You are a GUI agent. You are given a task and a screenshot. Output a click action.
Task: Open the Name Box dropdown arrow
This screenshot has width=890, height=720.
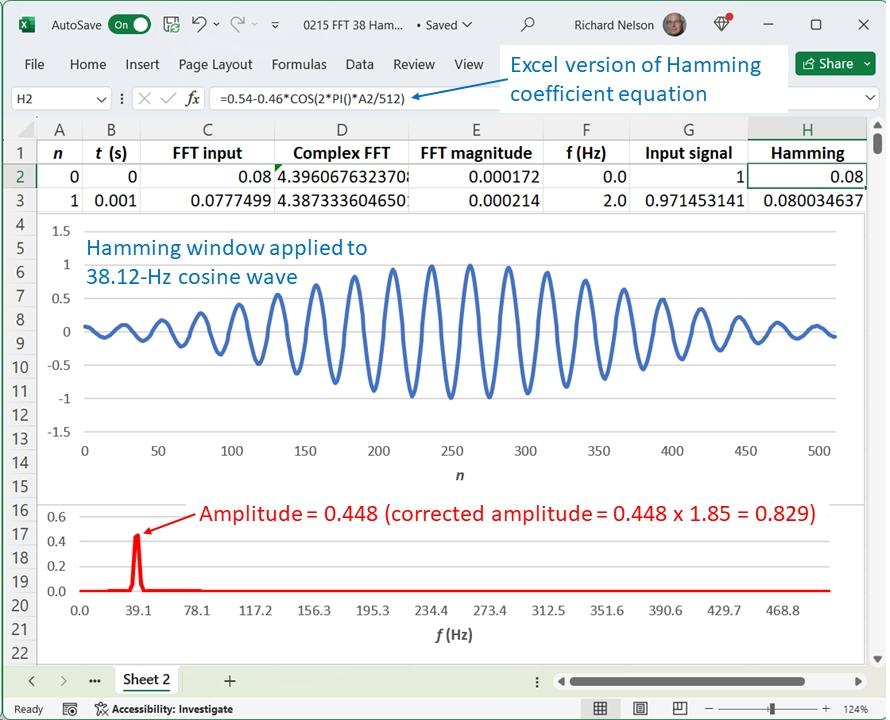(101, 98)
